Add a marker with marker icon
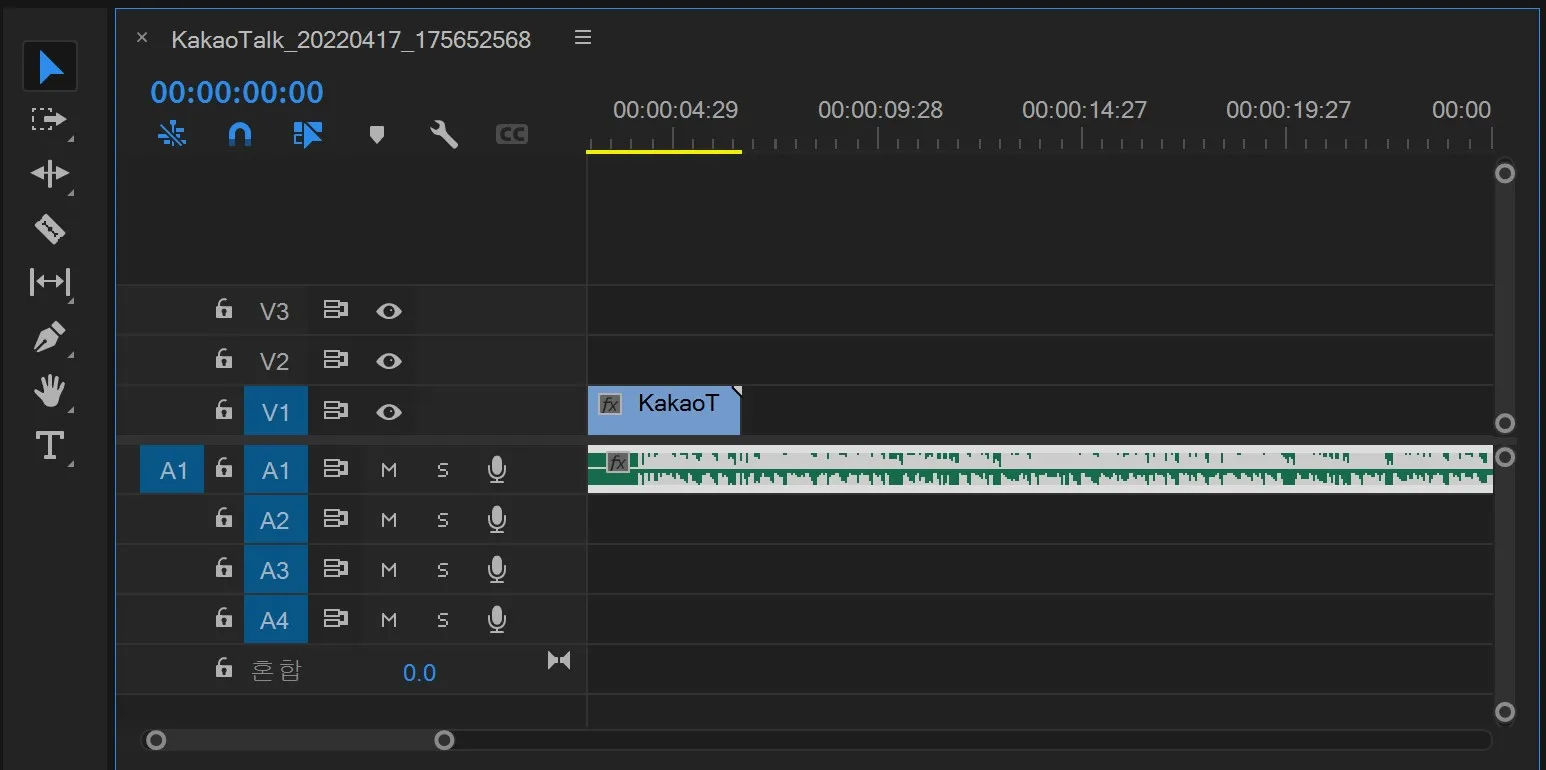Viewport: 1546px width, 770px height. [377, 134]
